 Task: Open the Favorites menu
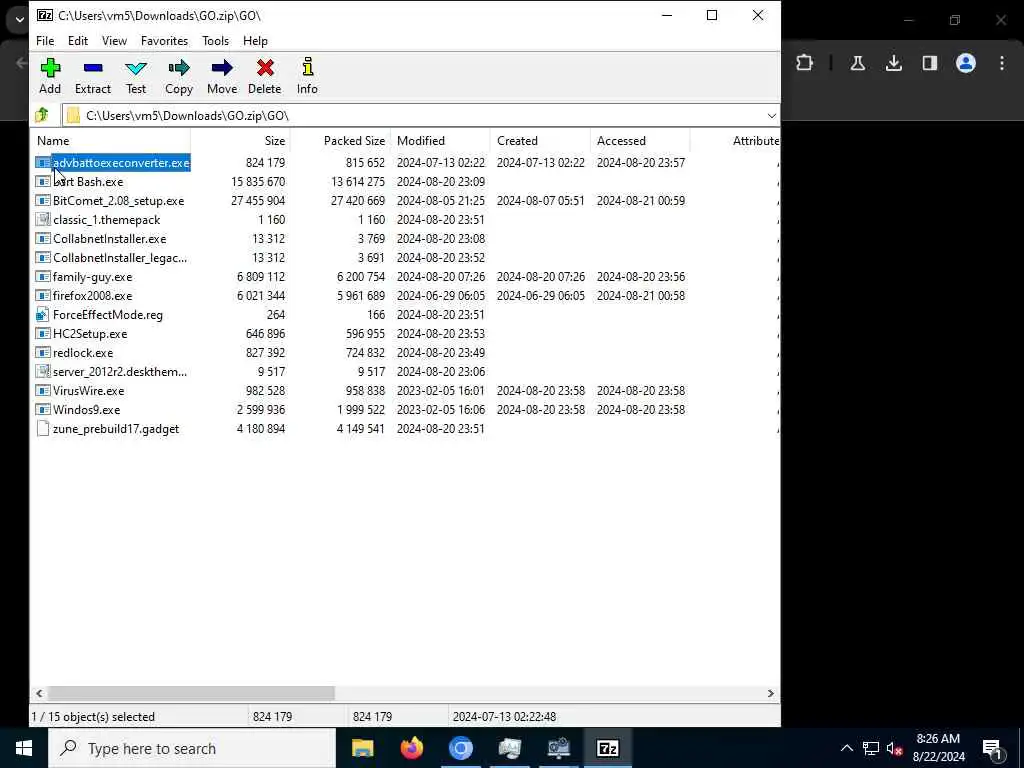[164, 40]
